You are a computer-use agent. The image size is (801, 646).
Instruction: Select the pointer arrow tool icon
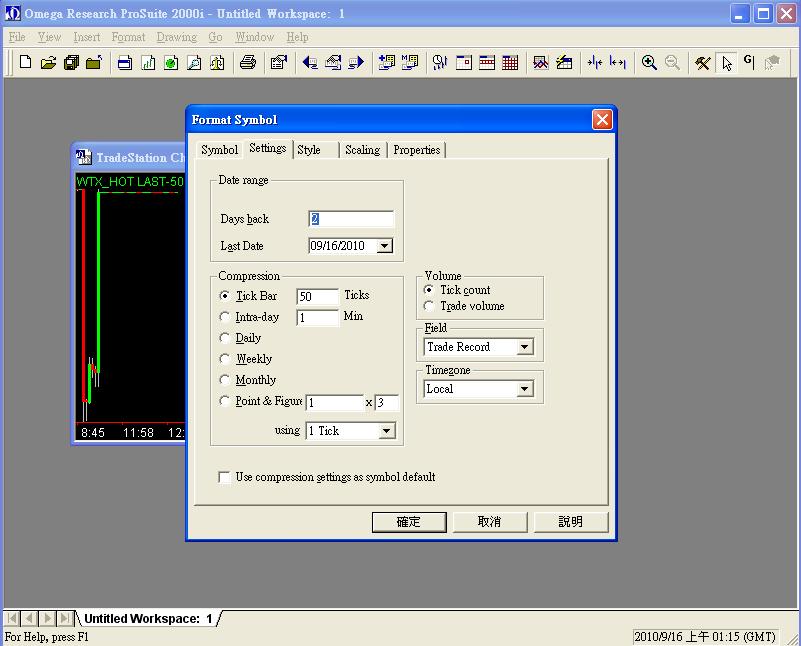point(726,62)
